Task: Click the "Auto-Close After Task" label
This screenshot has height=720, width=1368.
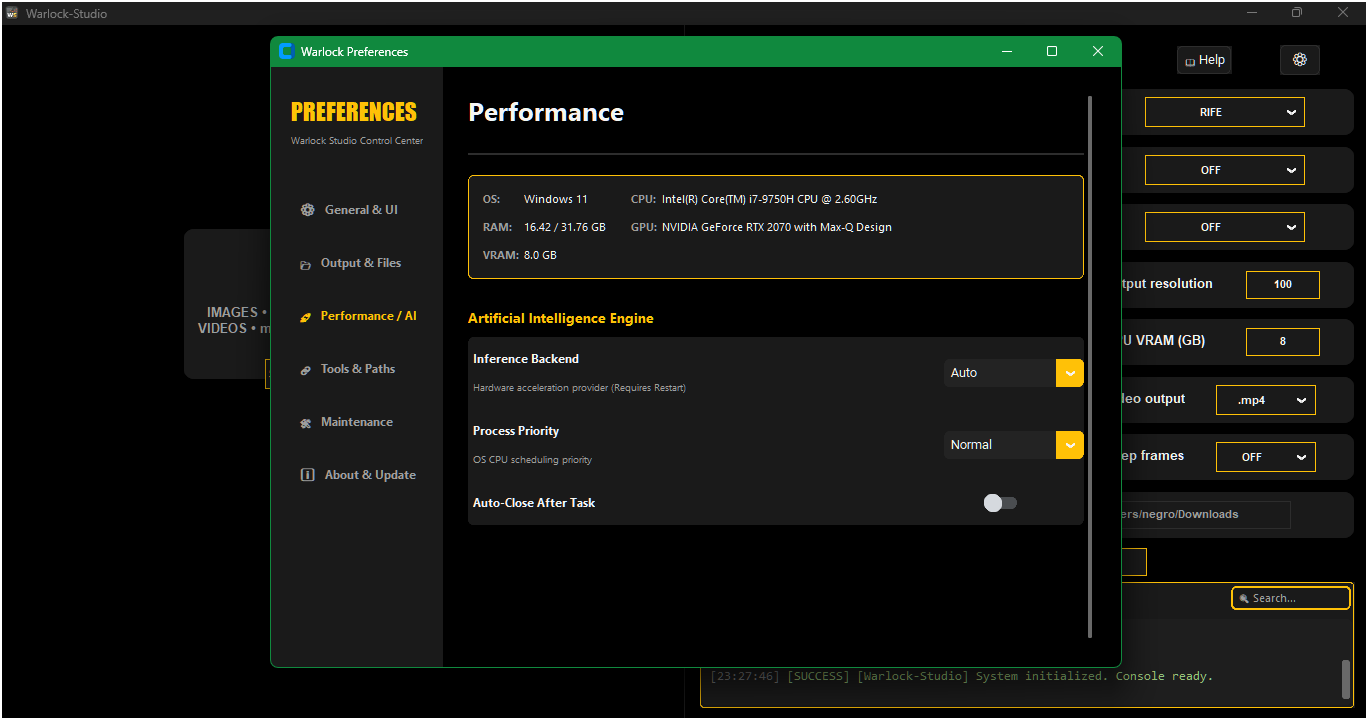Action: [x=534, y=503]
